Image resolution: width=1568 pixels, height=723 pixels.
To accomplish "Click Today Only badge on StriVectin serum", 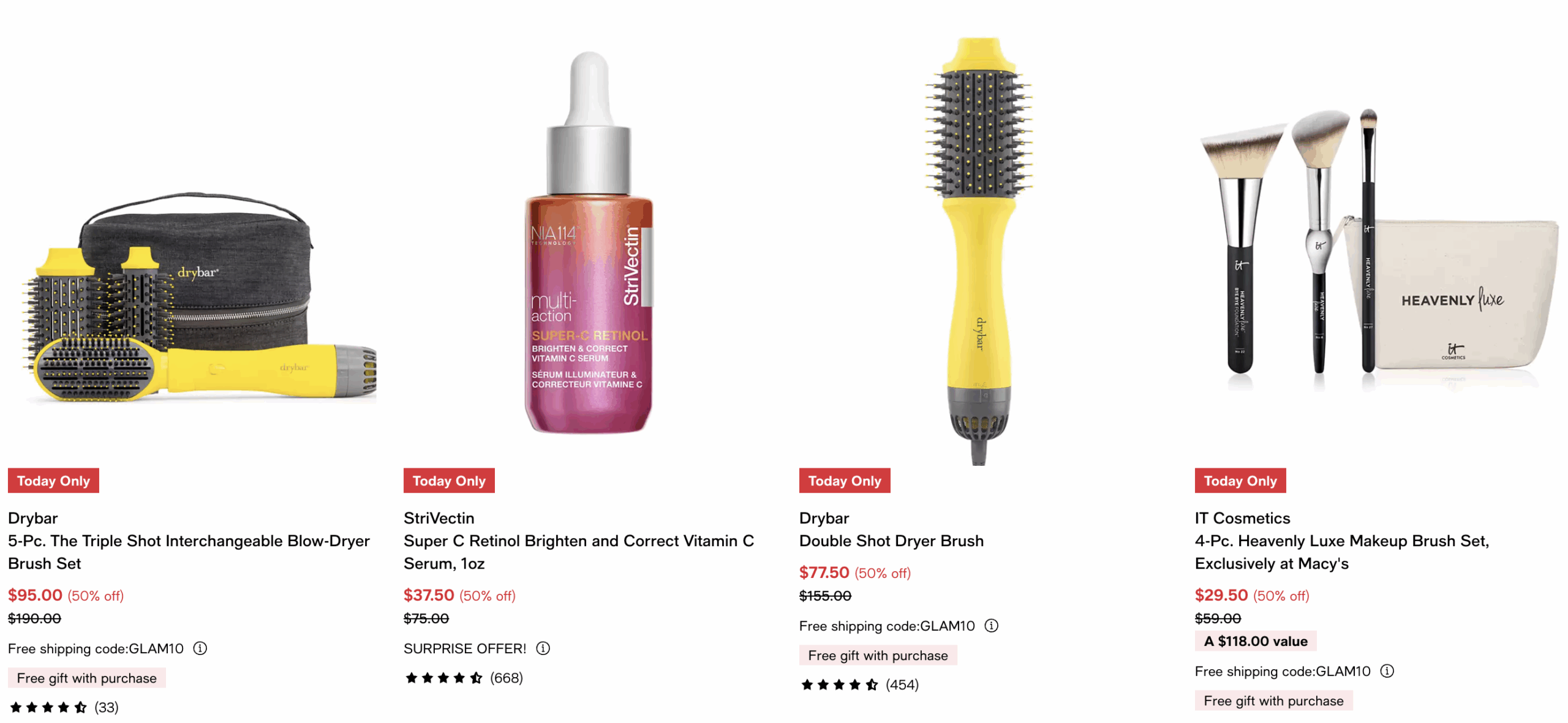I will pyautogui.click(x=449, y=481).
